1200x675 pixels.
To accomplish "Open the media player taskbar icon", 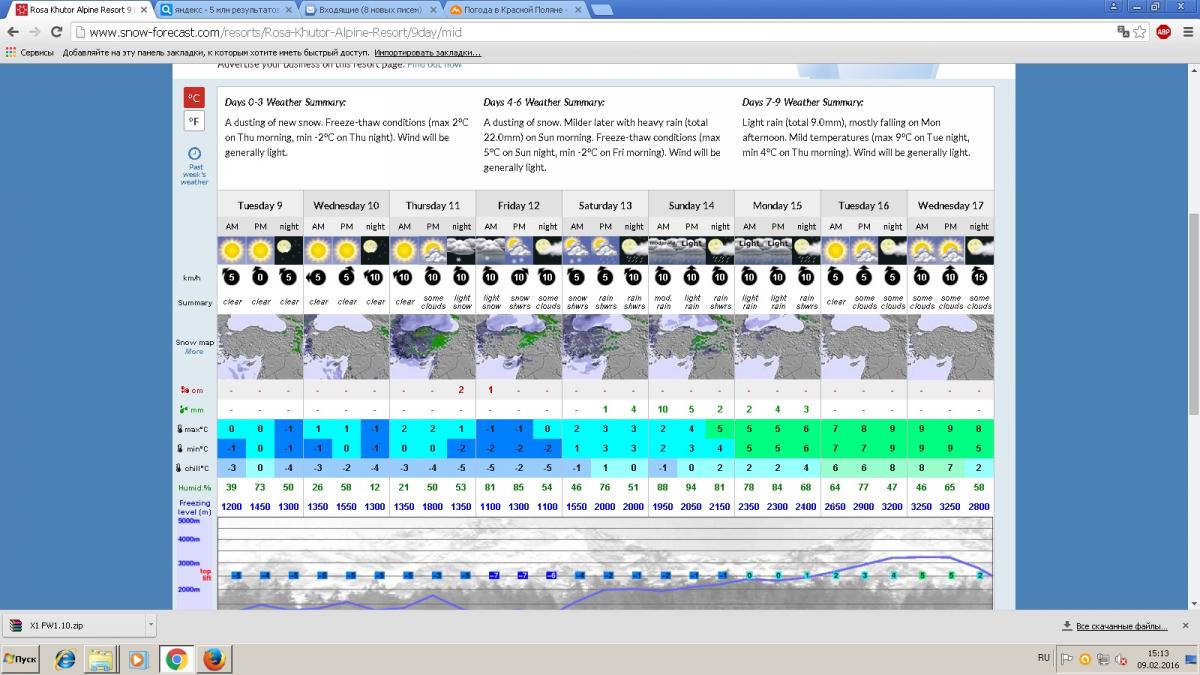I will 138,660.
